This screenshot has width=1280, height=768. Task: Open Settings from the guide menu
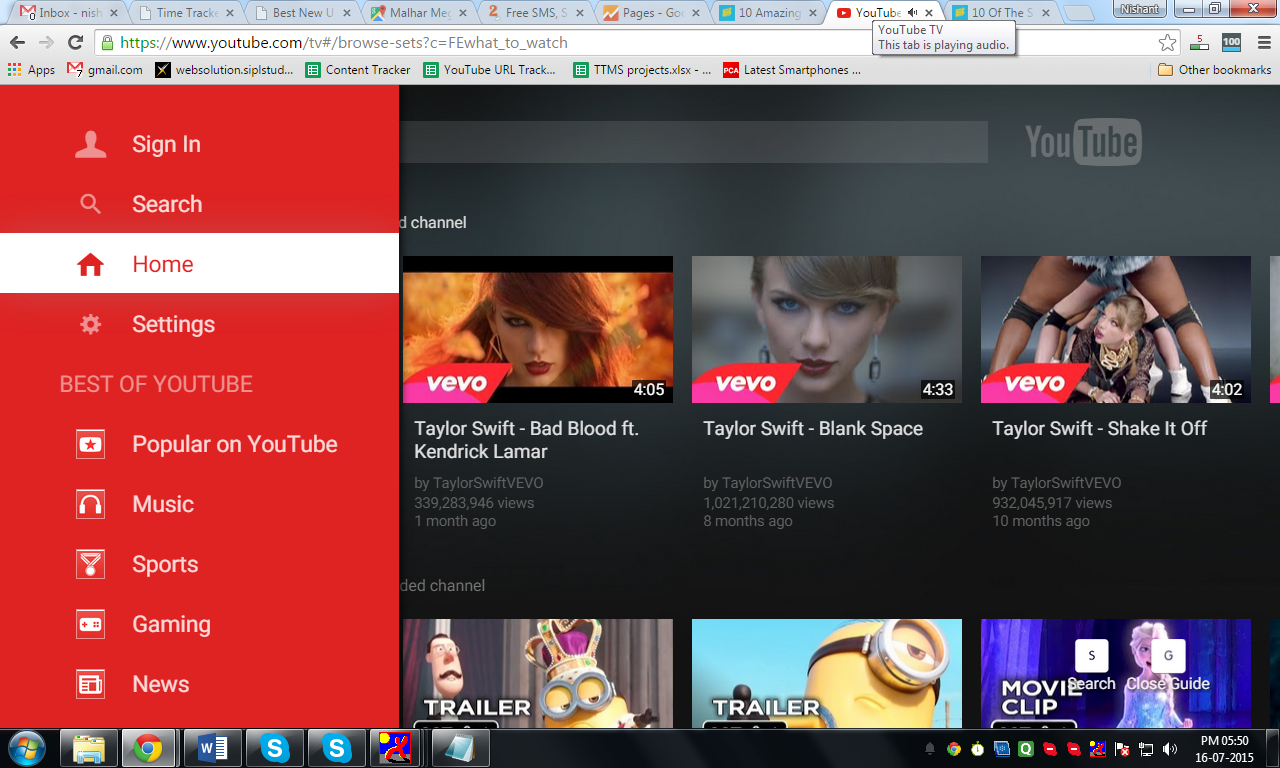pos(200,324)
